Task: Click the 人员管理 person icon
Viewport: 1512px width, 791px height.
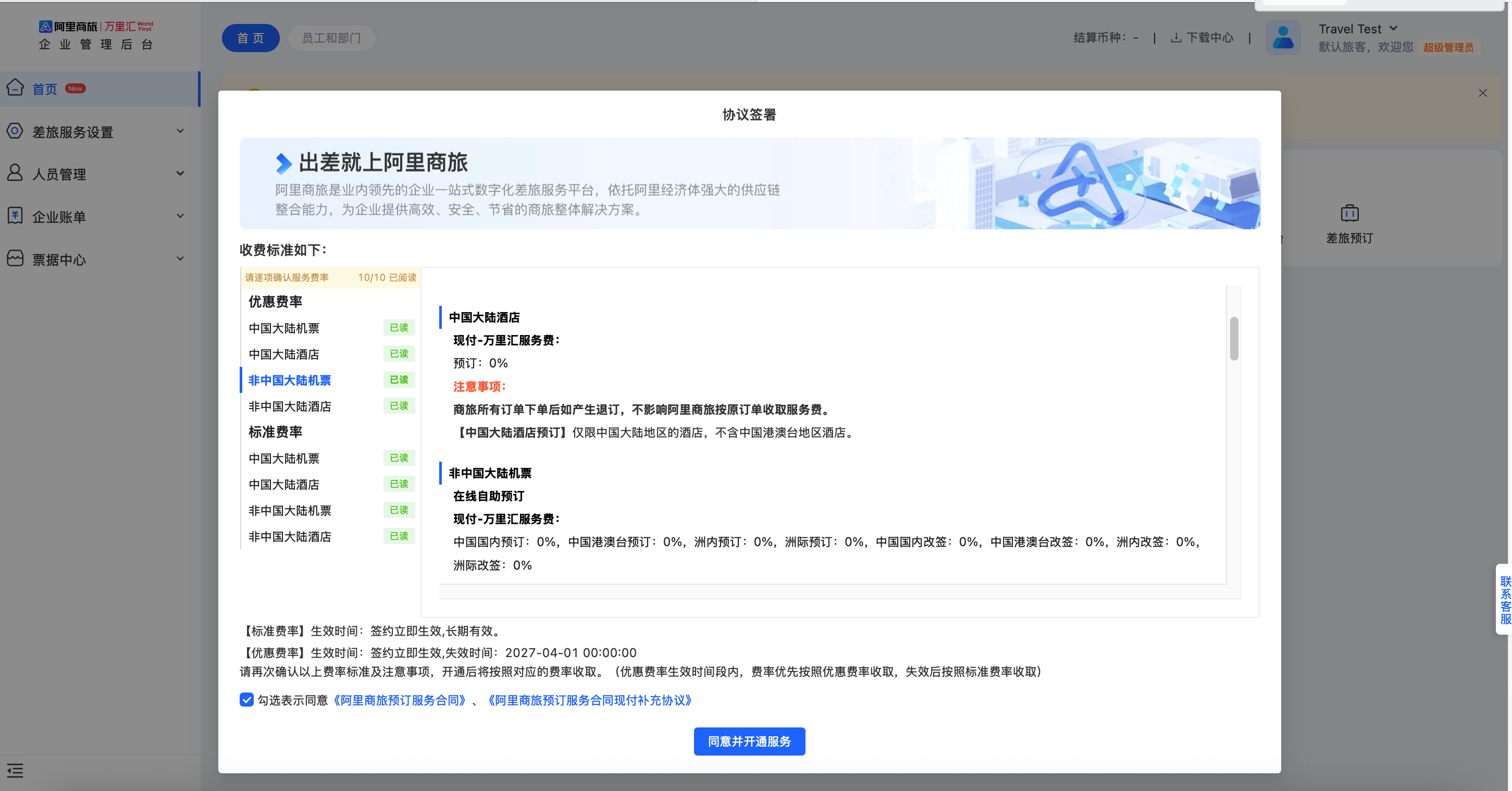Action: click(15, 172)
